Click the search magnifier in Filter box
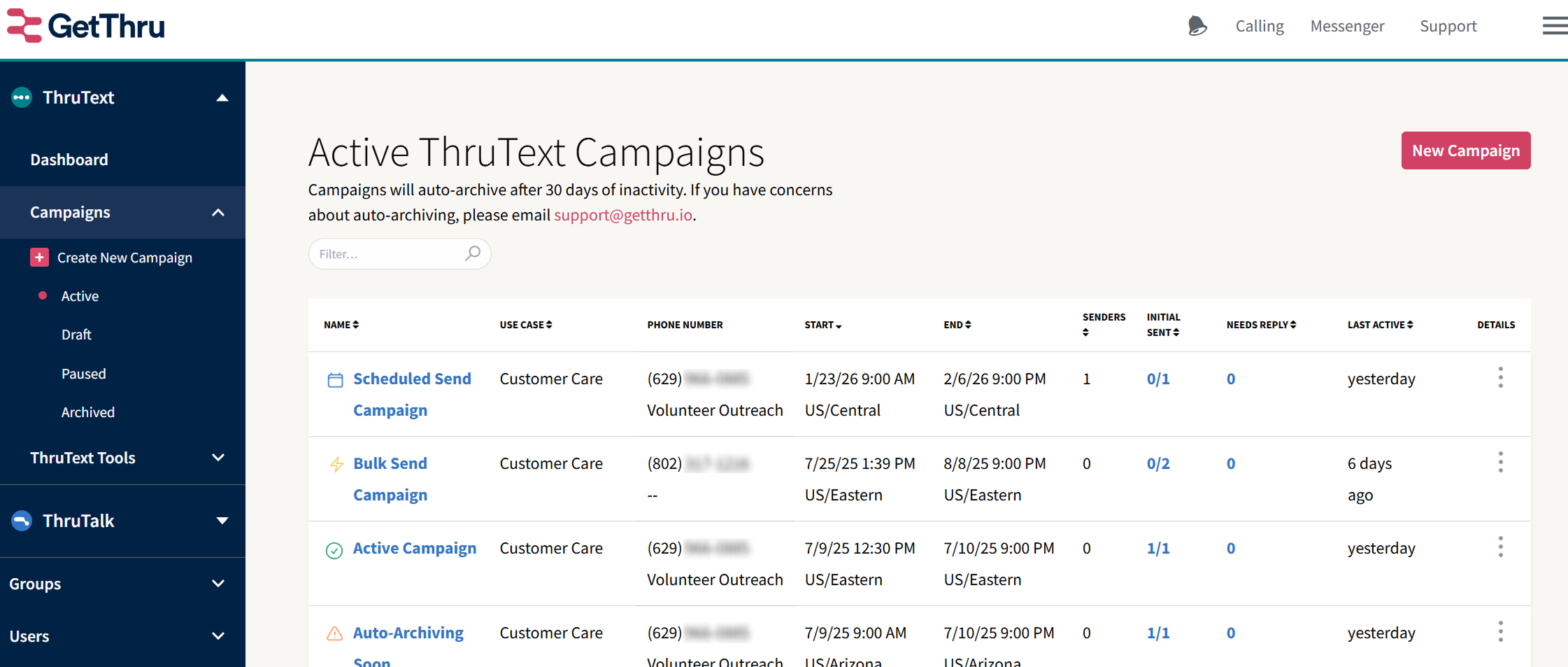 click(x=473, y=253)
